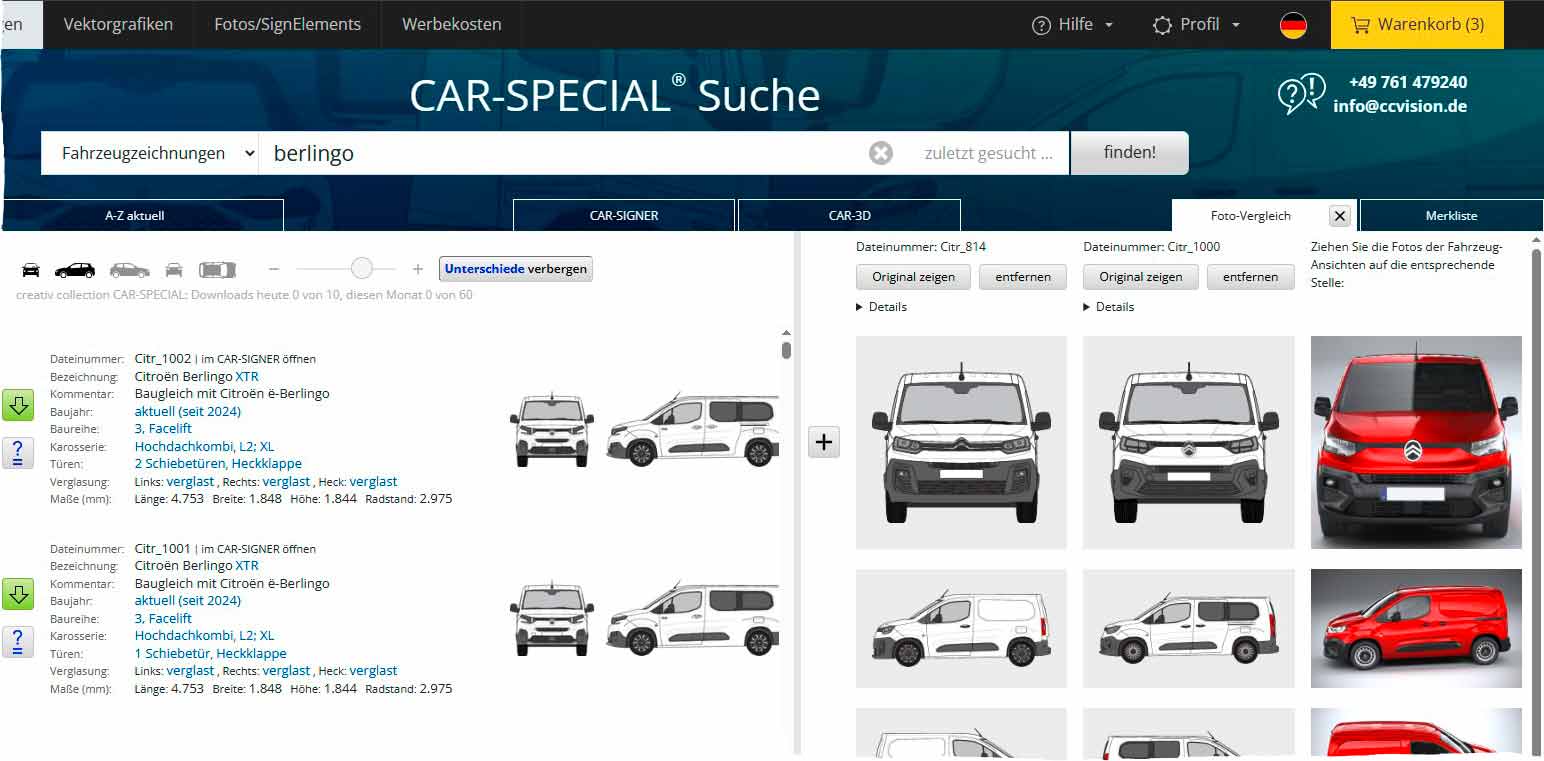Switch to the Merkliste tab

click(x=1451, y=215)
